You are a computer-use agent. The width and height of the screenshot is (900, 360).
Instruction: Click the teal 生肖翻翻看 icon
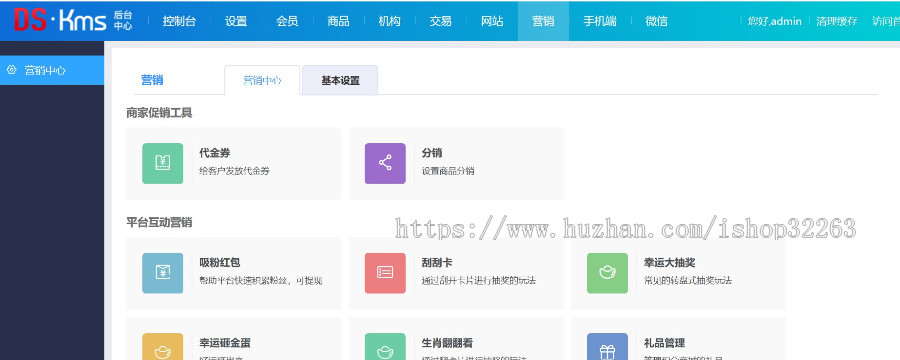click(385, 347)
